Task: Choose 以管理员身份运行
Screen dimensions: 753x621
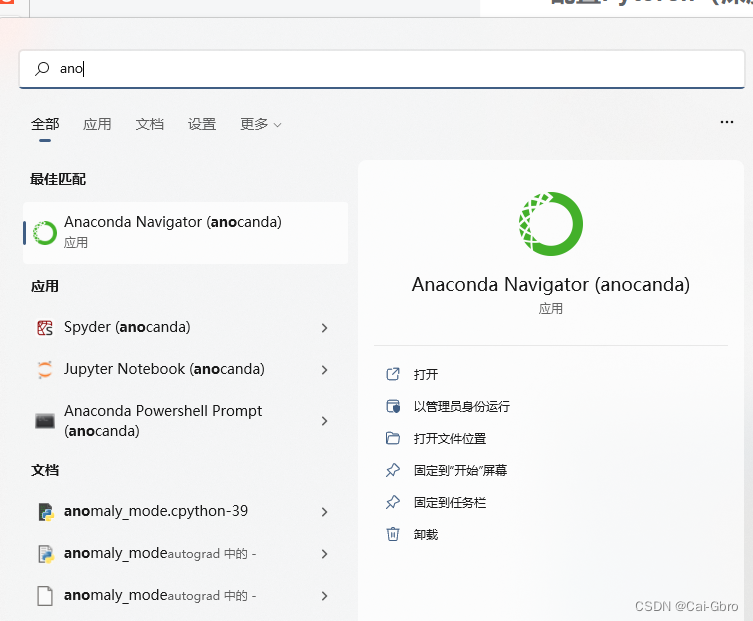Action: click(x=462, y=406)
